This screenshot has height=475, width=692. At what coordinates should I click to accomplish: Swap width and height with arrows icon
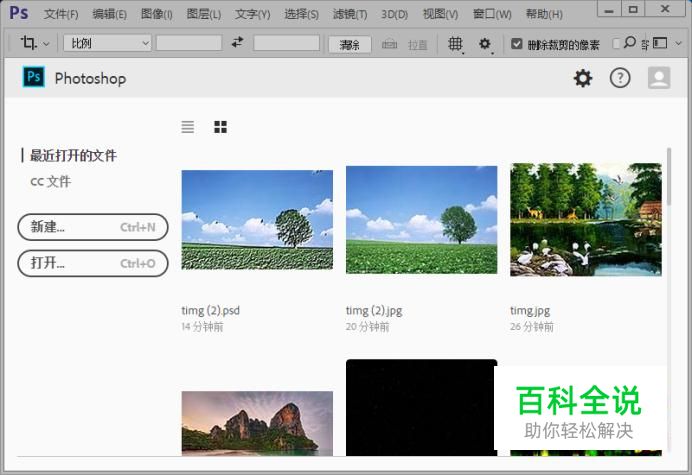tap(237, 42)
